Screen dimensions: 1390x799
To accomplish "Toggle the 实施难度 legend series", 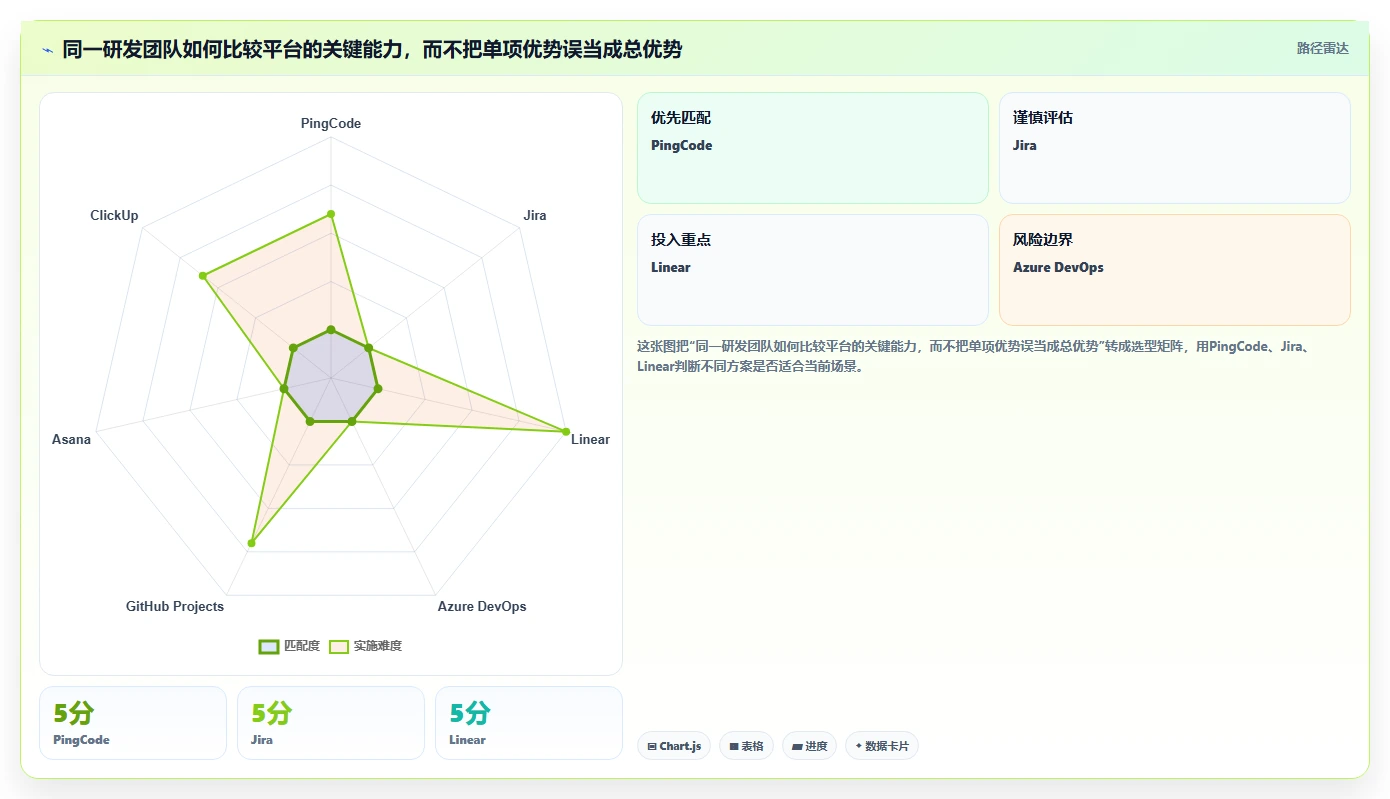I will point(366,646).
